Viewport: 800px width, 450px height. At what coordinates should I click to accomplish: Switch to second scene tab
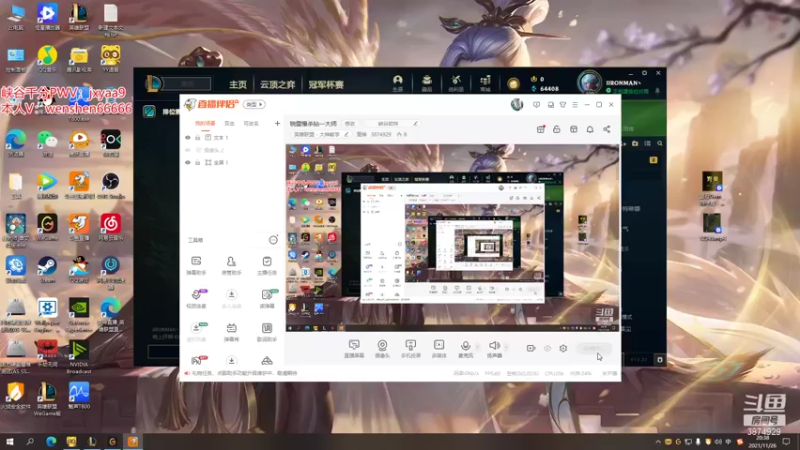click(x=230, y=123)
